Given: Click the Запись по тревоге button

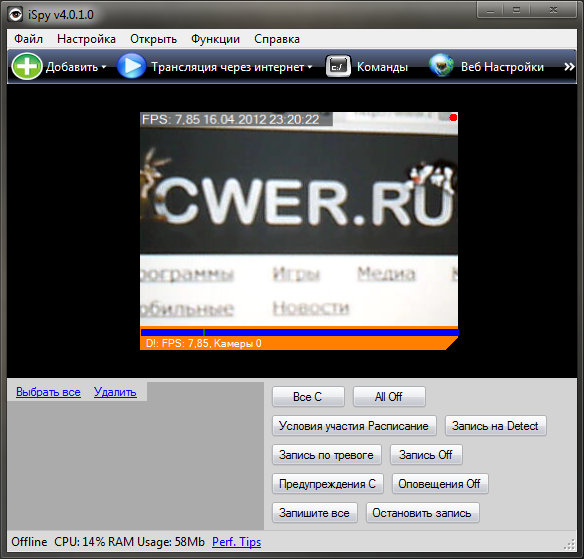Looking at the screenshot, I should pos(327,455).
